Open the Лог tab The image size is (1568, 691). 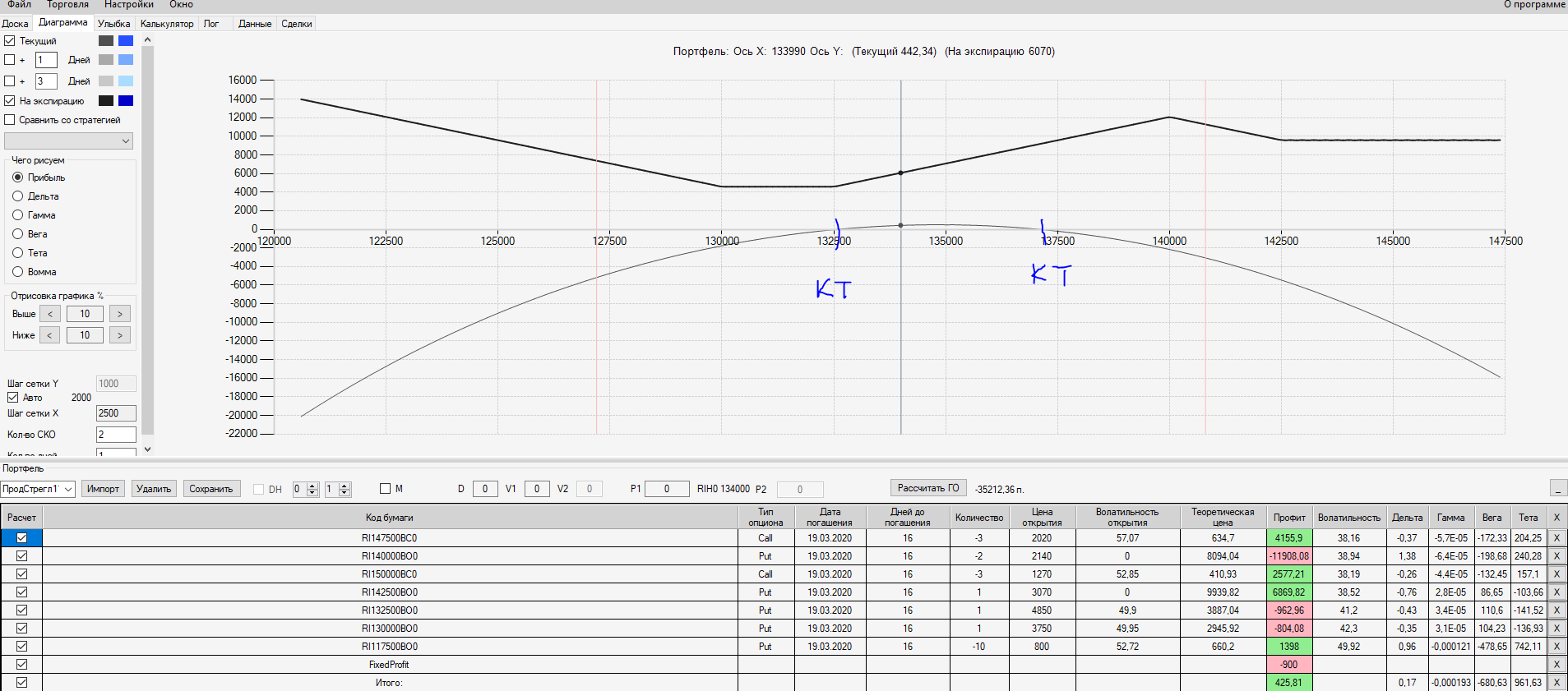[x=211, y=24]
